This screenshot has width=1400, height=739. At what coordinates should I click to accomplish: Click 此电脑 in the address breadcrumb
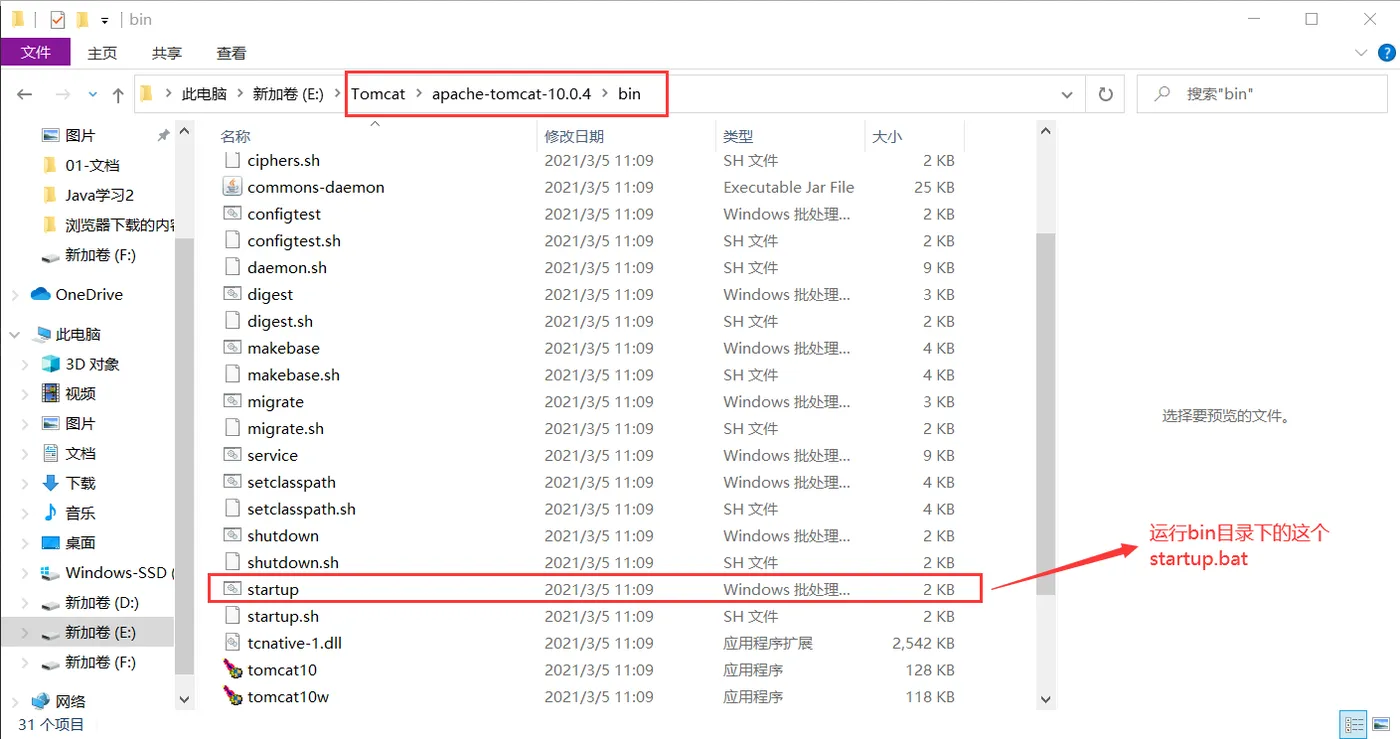(x=204, y=94)
